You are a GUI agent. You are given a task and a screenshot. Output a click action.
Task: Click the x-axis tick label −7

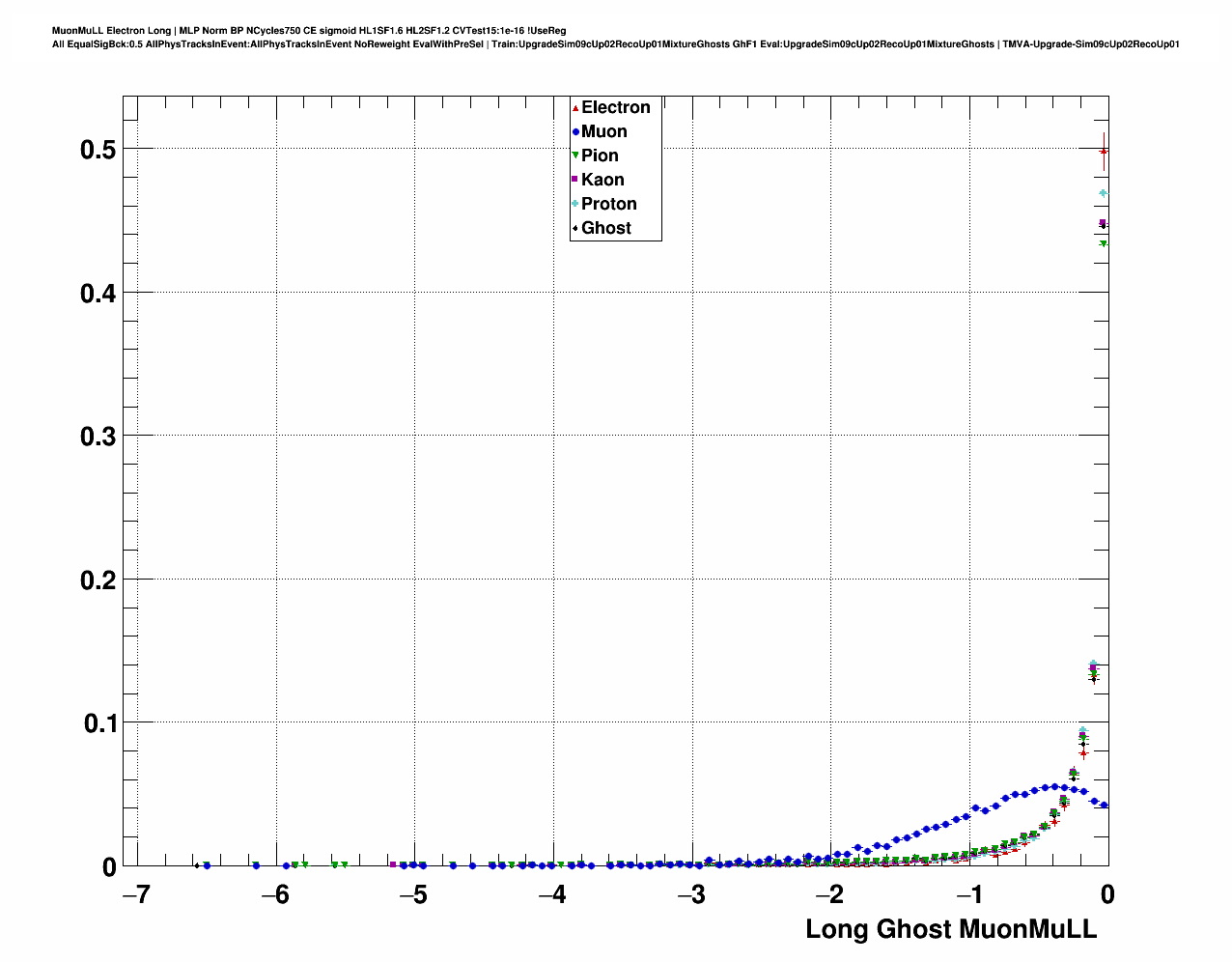136,895
